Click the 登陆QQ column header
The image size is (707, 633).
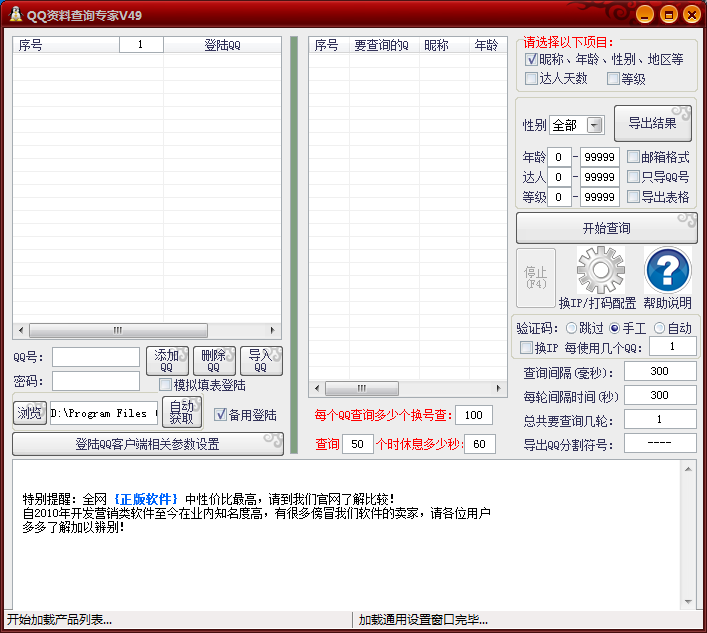[x=222, y=45]
